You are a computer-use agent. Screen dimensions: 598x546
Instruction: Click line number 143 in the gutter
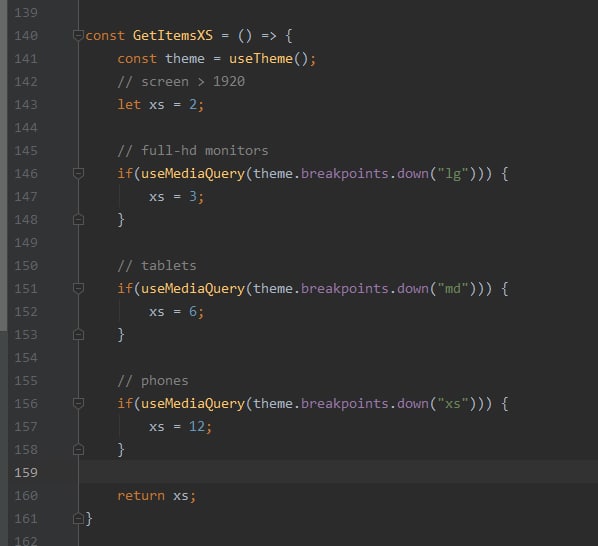click(x=26, y=105)
